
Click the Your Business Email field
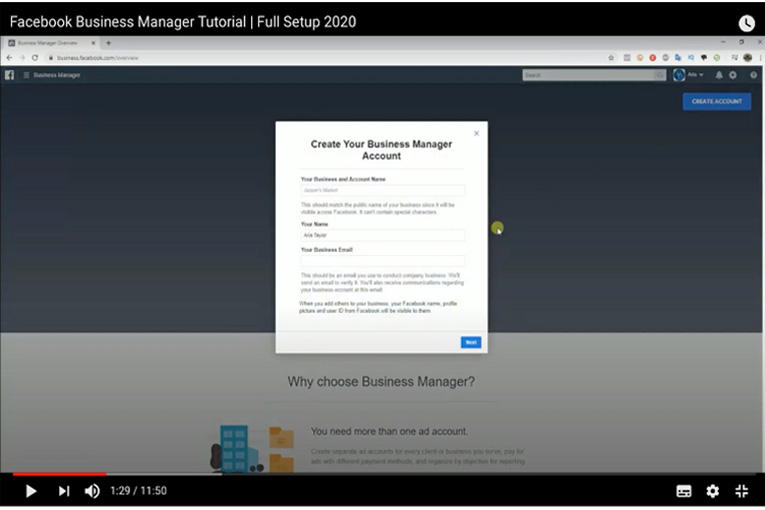point(382,261)
